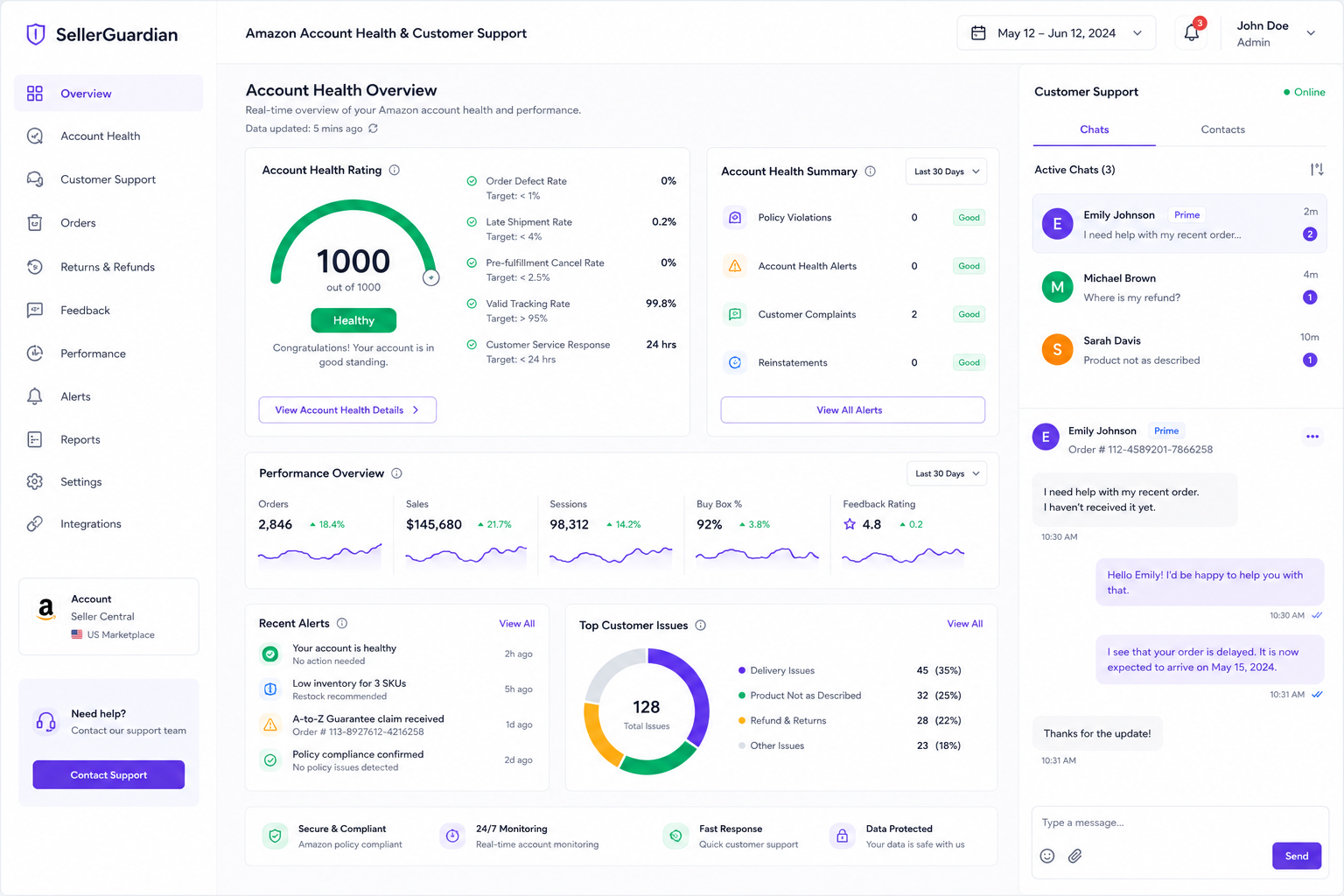Click the Top Customer Issues info icon
Viewport: 1344px width, 896px height.
[700, 626]
